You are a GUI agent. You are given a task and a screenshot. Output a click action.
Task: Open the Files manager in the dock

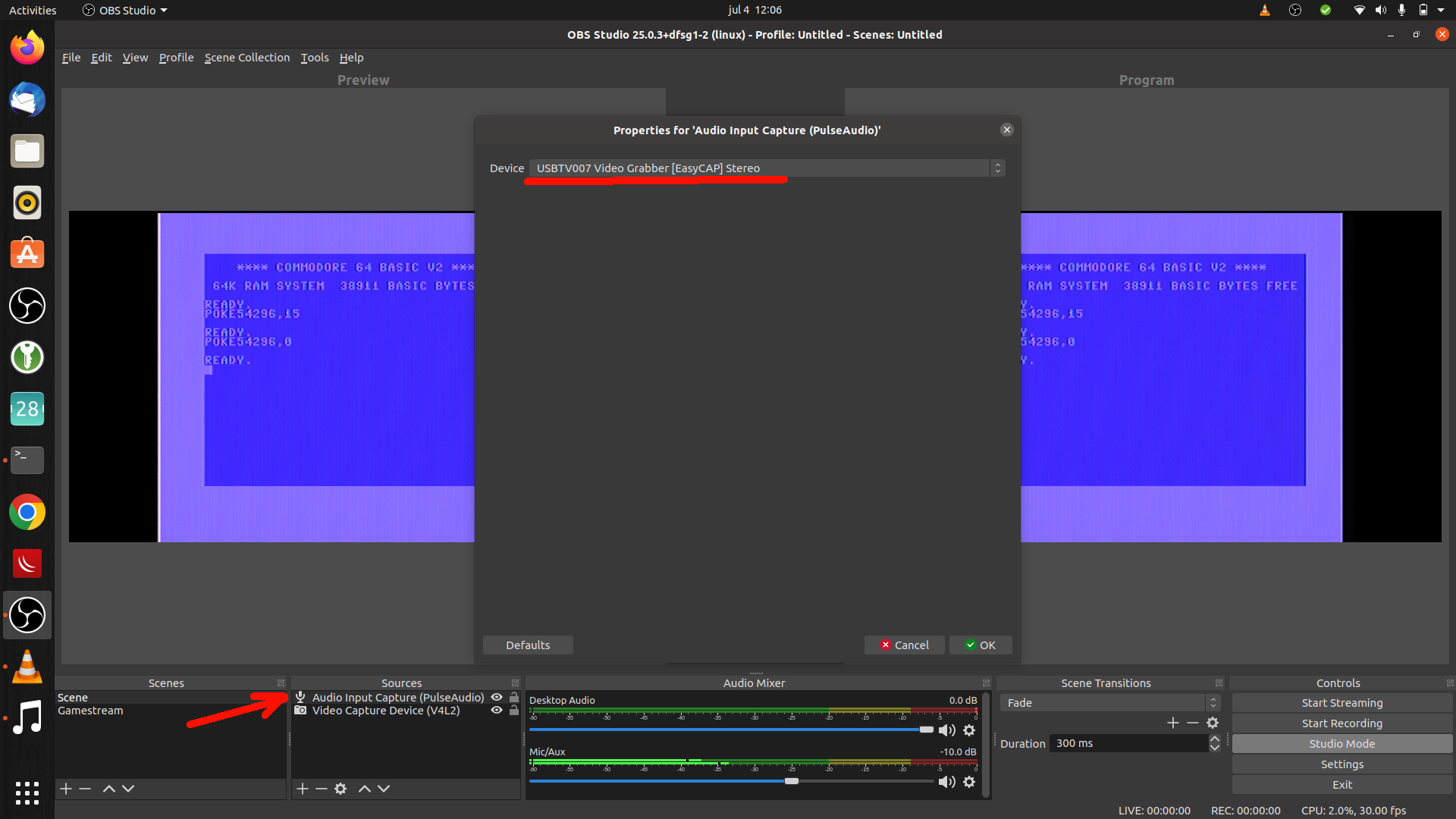click(x=27, y=152)
